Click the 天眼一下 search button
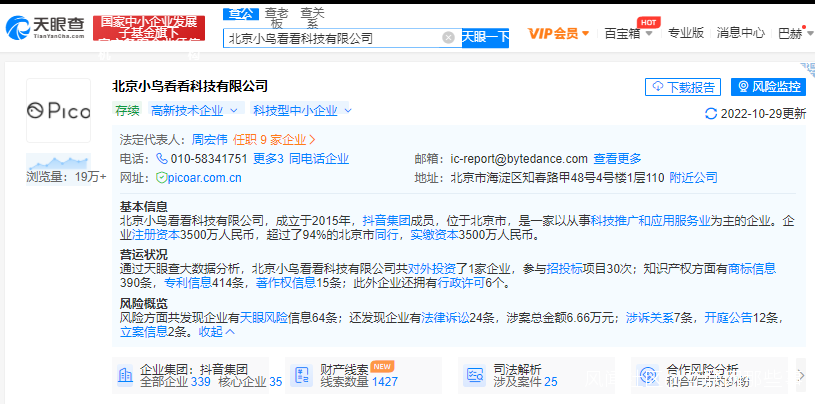 [485, 37]
